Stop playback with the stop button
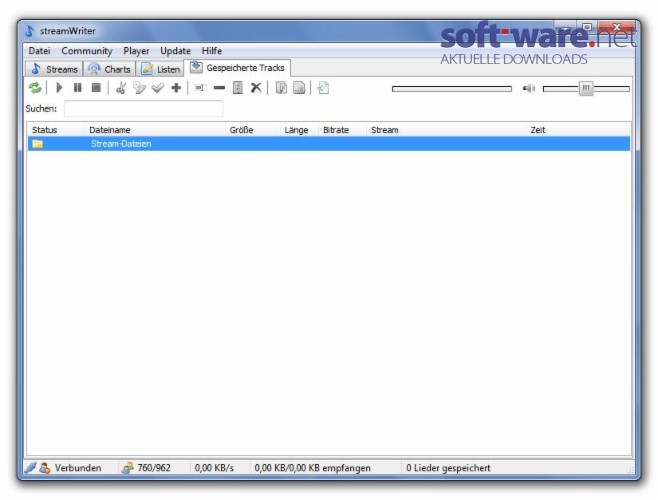 96,88
